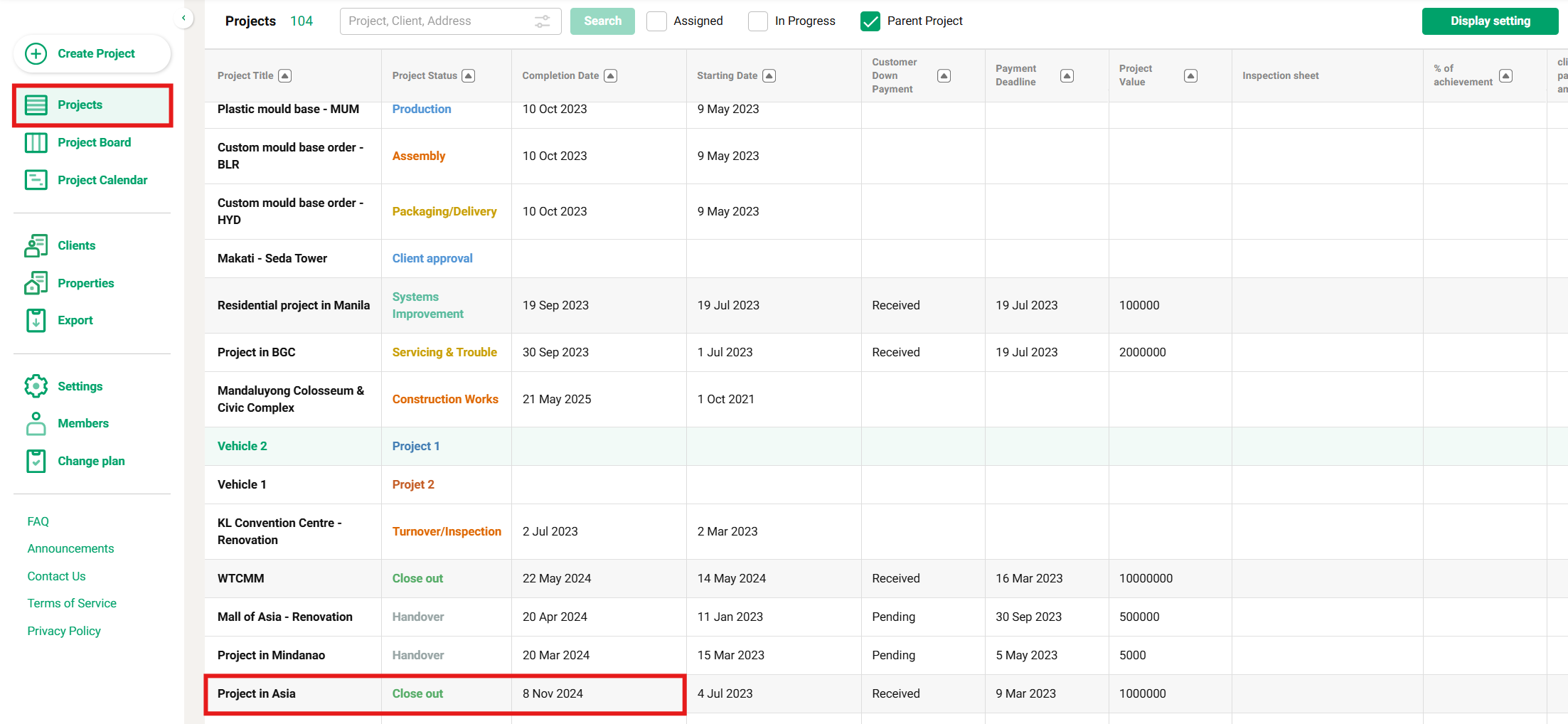Open the Project Calendar icon

point(36,180)
